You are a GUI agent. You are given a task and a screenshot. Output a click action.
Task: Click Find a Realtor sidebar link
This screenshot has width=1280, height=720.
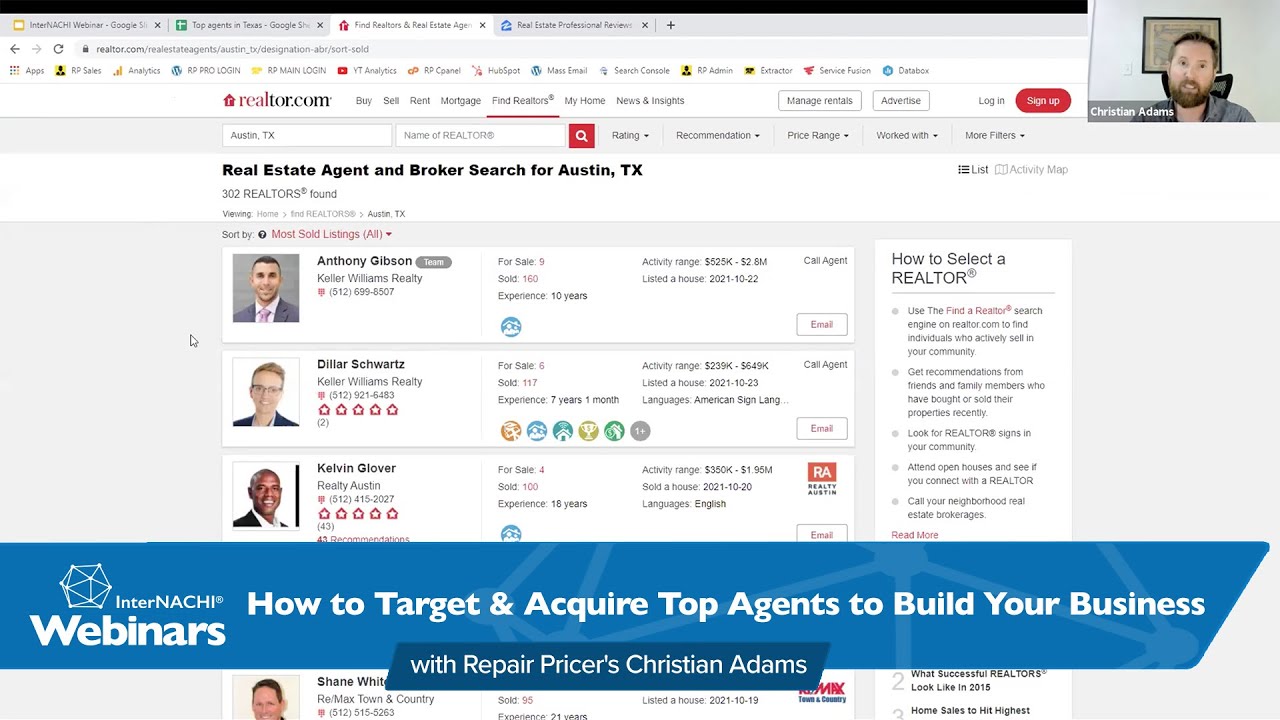point(979,311)
